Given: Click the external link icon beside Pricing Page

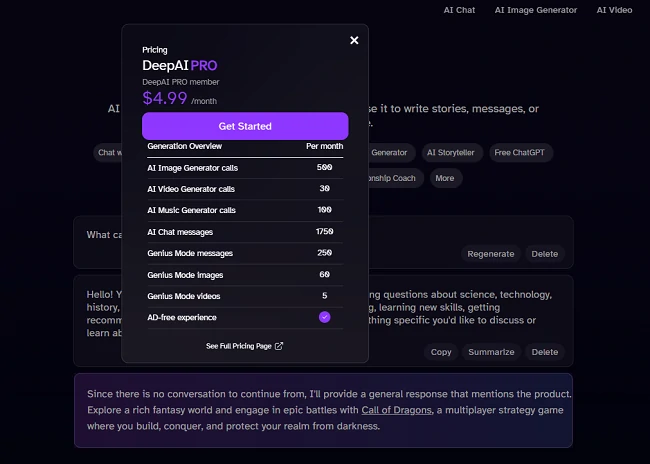Looking at the screenshot, I should pos(279,346).
